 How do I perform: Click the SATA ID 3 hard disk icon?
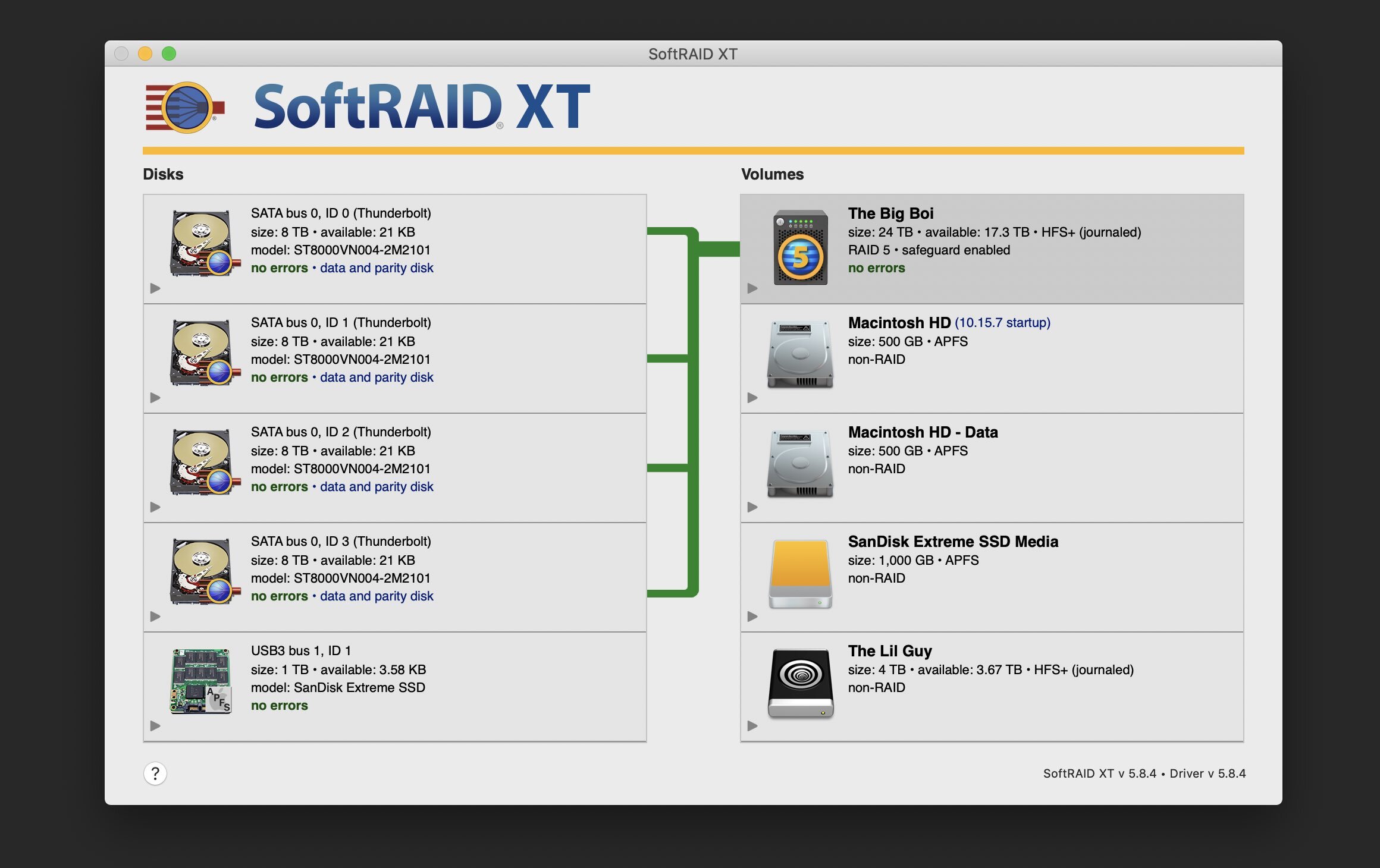pyautogui.click(x=204, y=571)
